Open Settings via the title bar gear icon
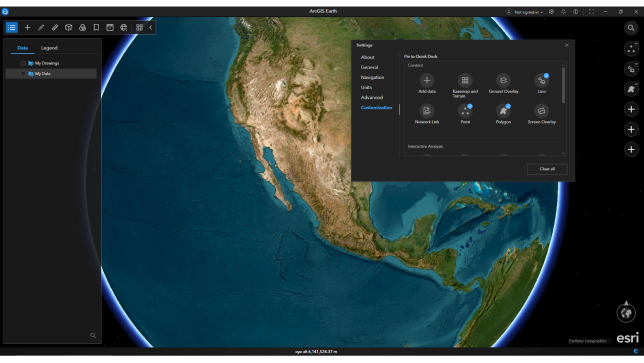 click(552, 12)
